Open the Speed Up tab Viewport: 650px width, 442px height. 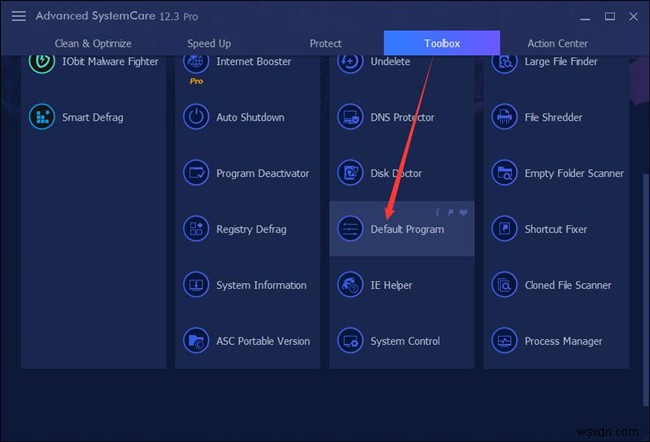pyautogui.click(x=209, y=43)
